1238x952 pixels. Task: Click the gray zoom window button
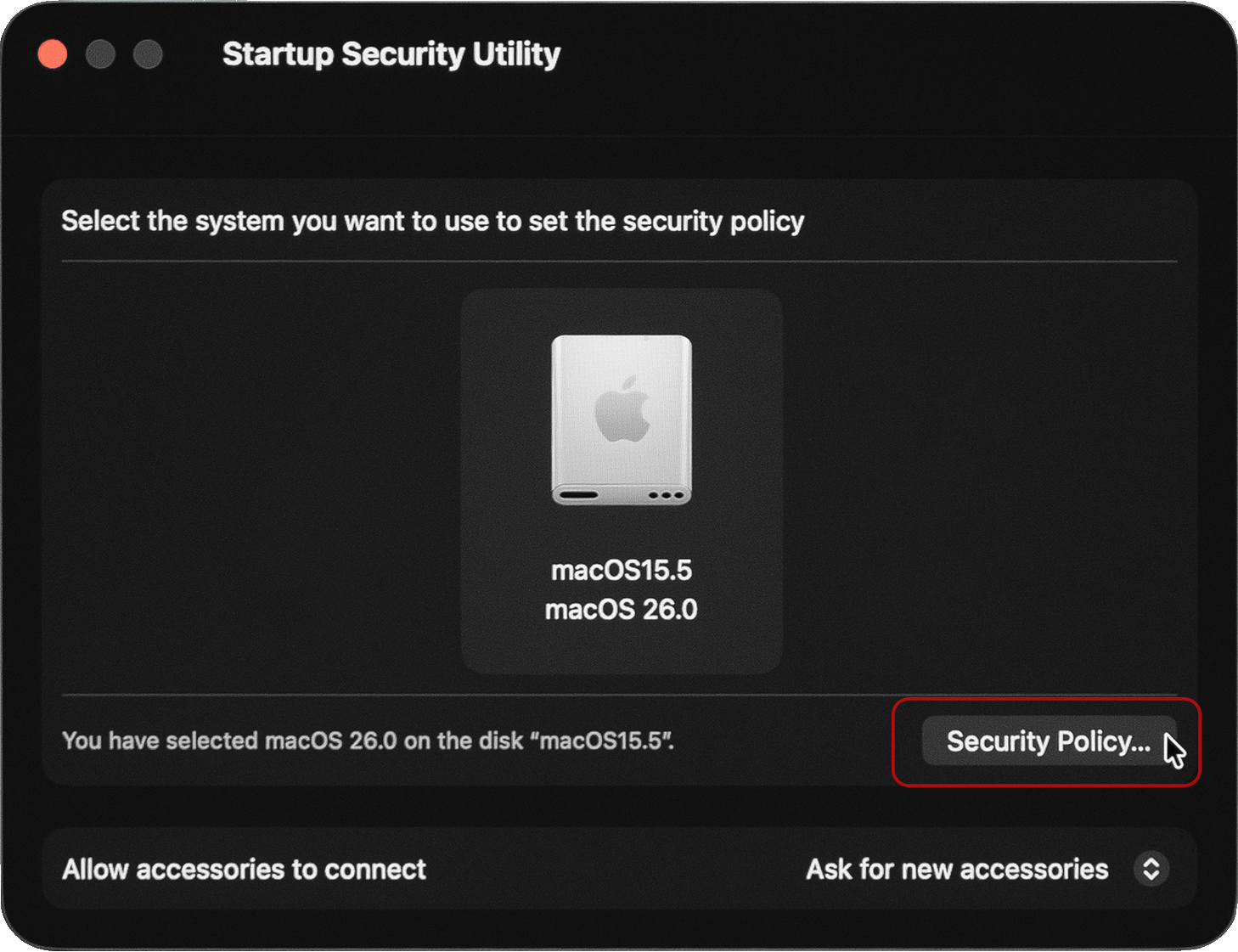tap(148, 54)
